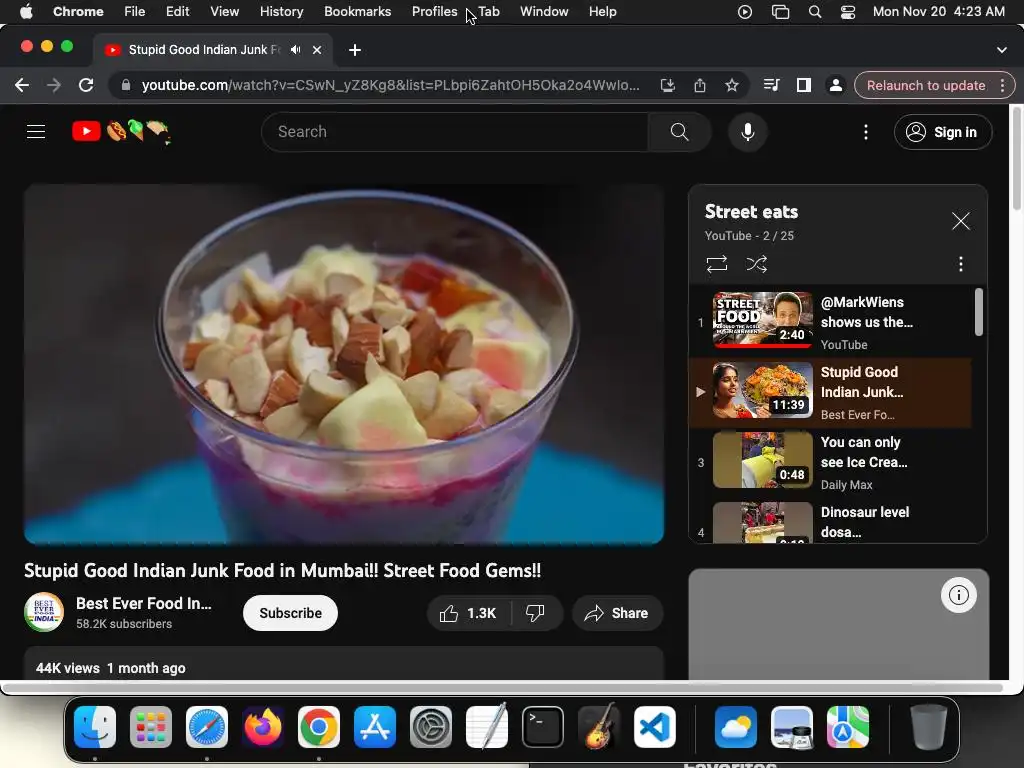Image resolution: width=1024 pixels, height=768 pixels.
Task: Open the Best Ever Food In… channel name
Action: [x=144, y=603]
